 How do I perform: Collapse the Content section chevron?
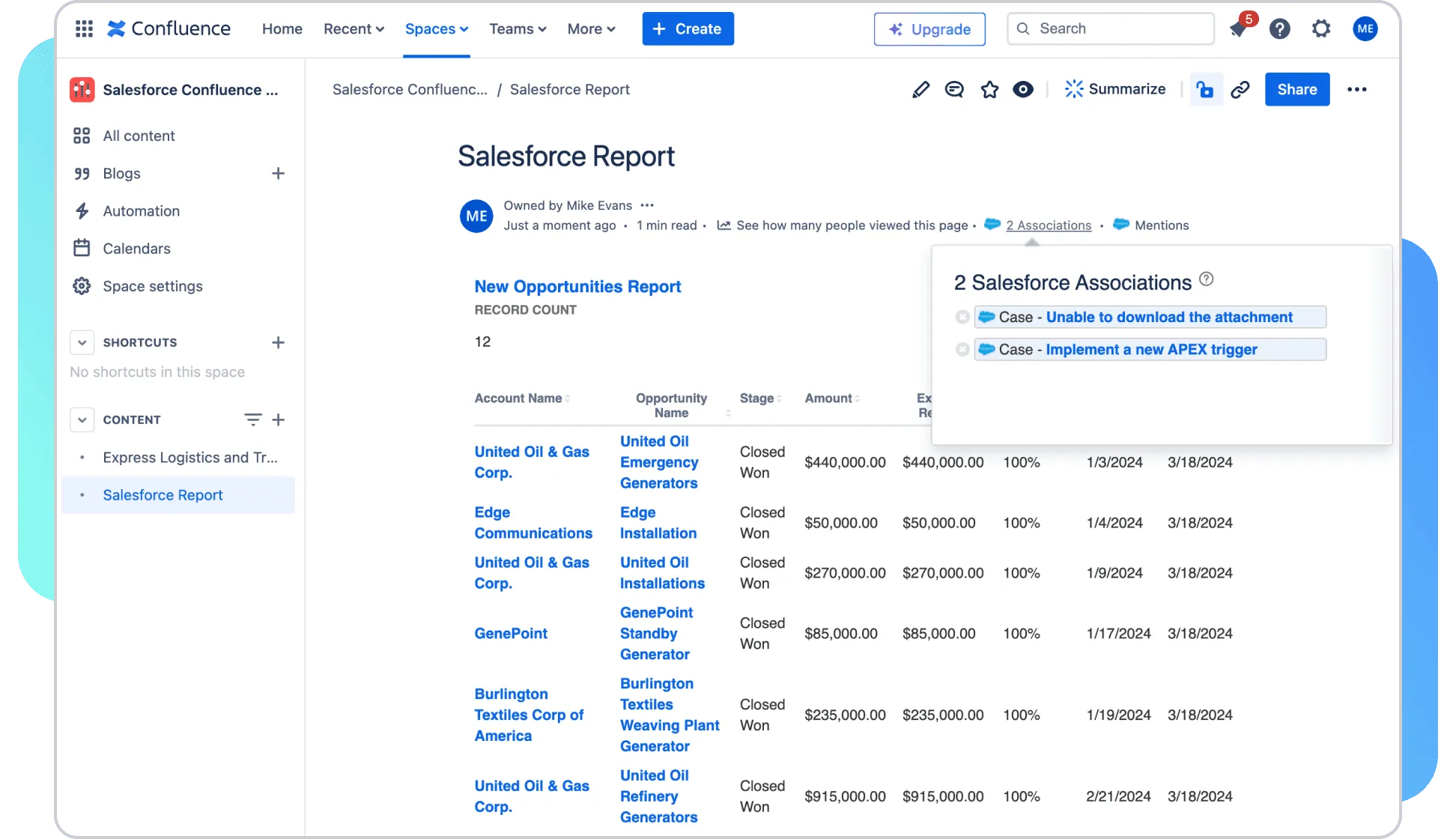click(x=82, y=419)
